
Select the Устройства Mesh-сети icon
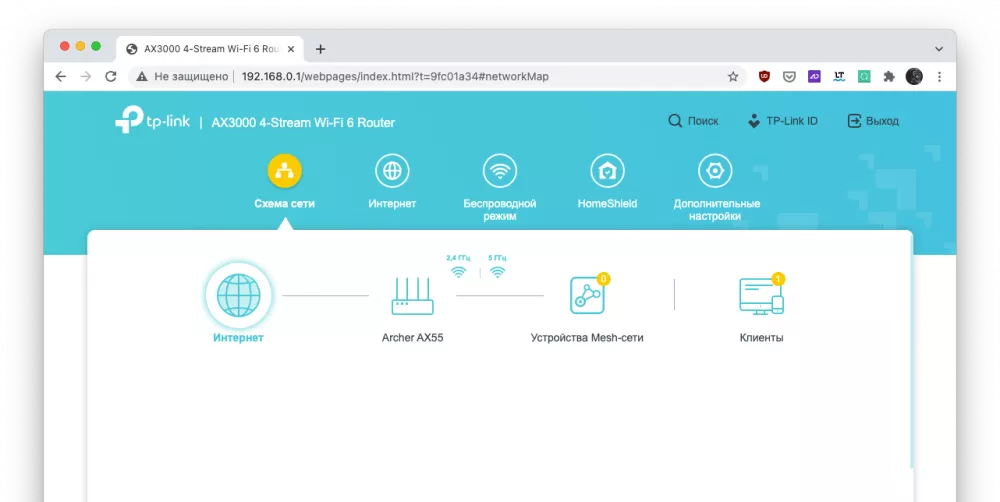tap(587, 295)
